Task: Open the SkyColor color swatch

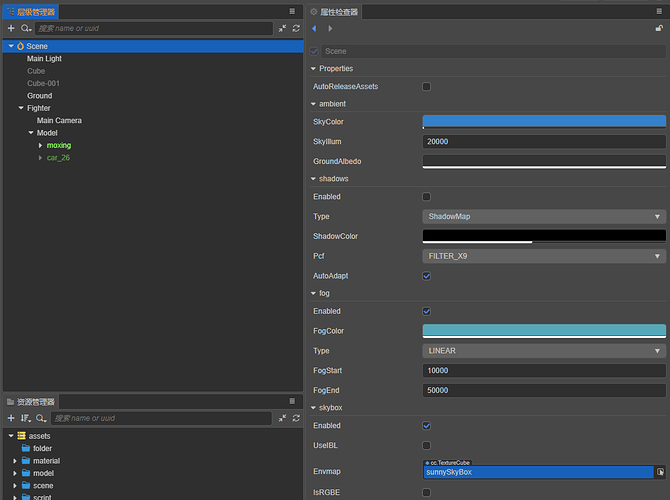Action: coord(544,122)
